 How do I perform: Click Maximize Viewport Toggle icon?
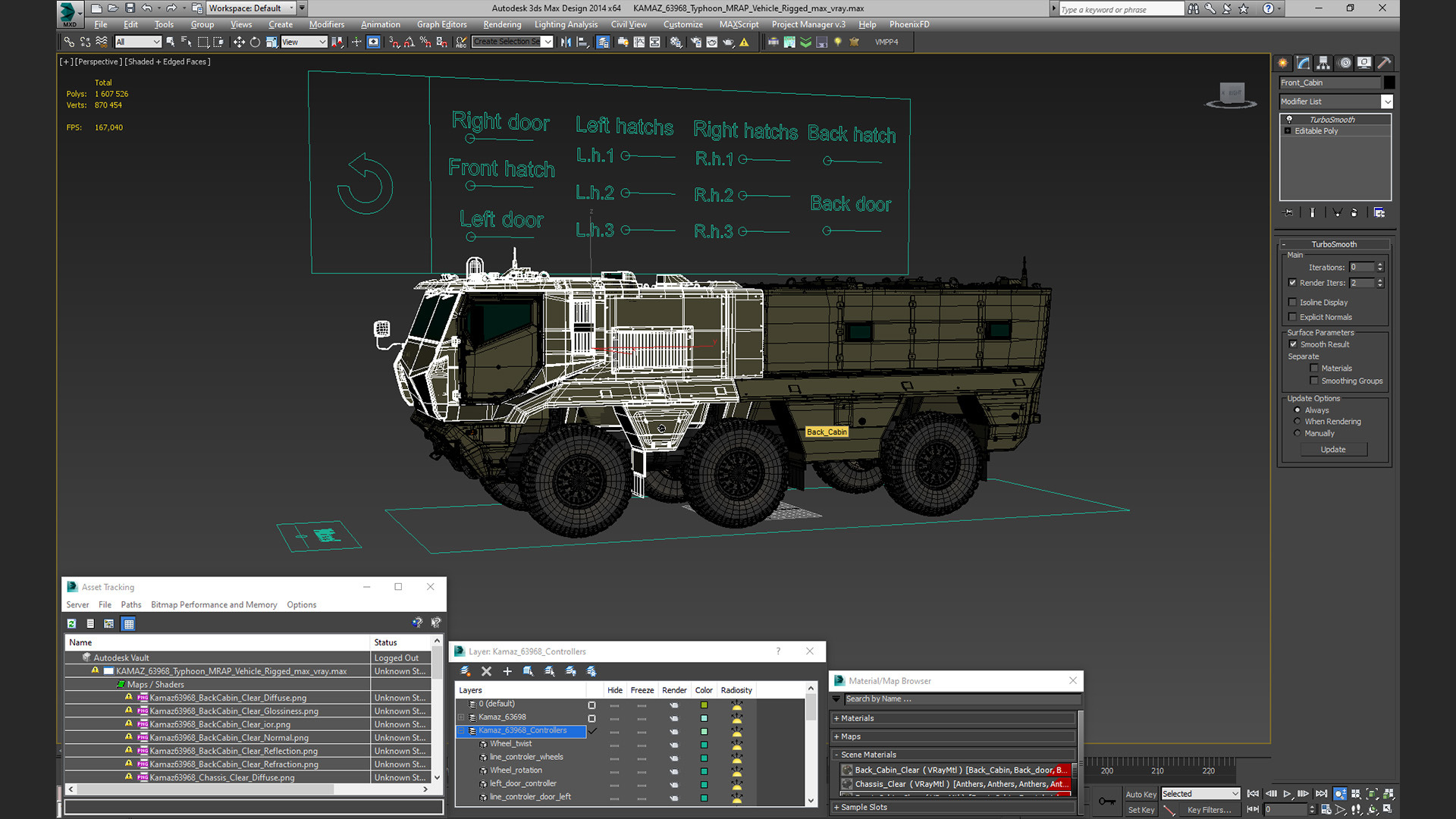click(1388, 810)
